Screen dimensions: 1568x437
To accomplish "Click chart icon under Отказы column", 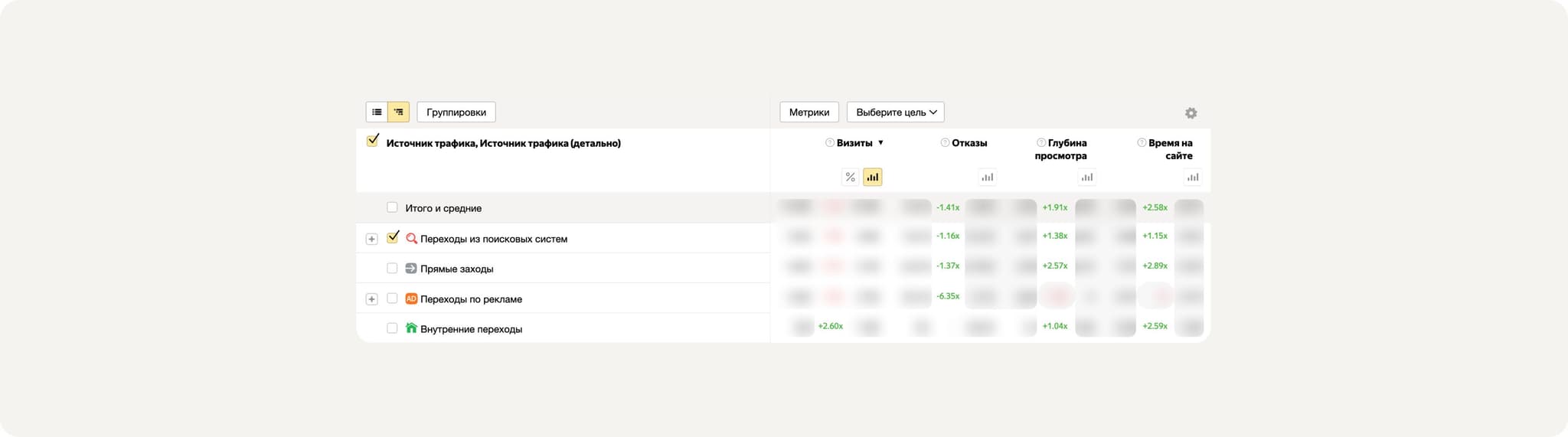I will (987, 178).
